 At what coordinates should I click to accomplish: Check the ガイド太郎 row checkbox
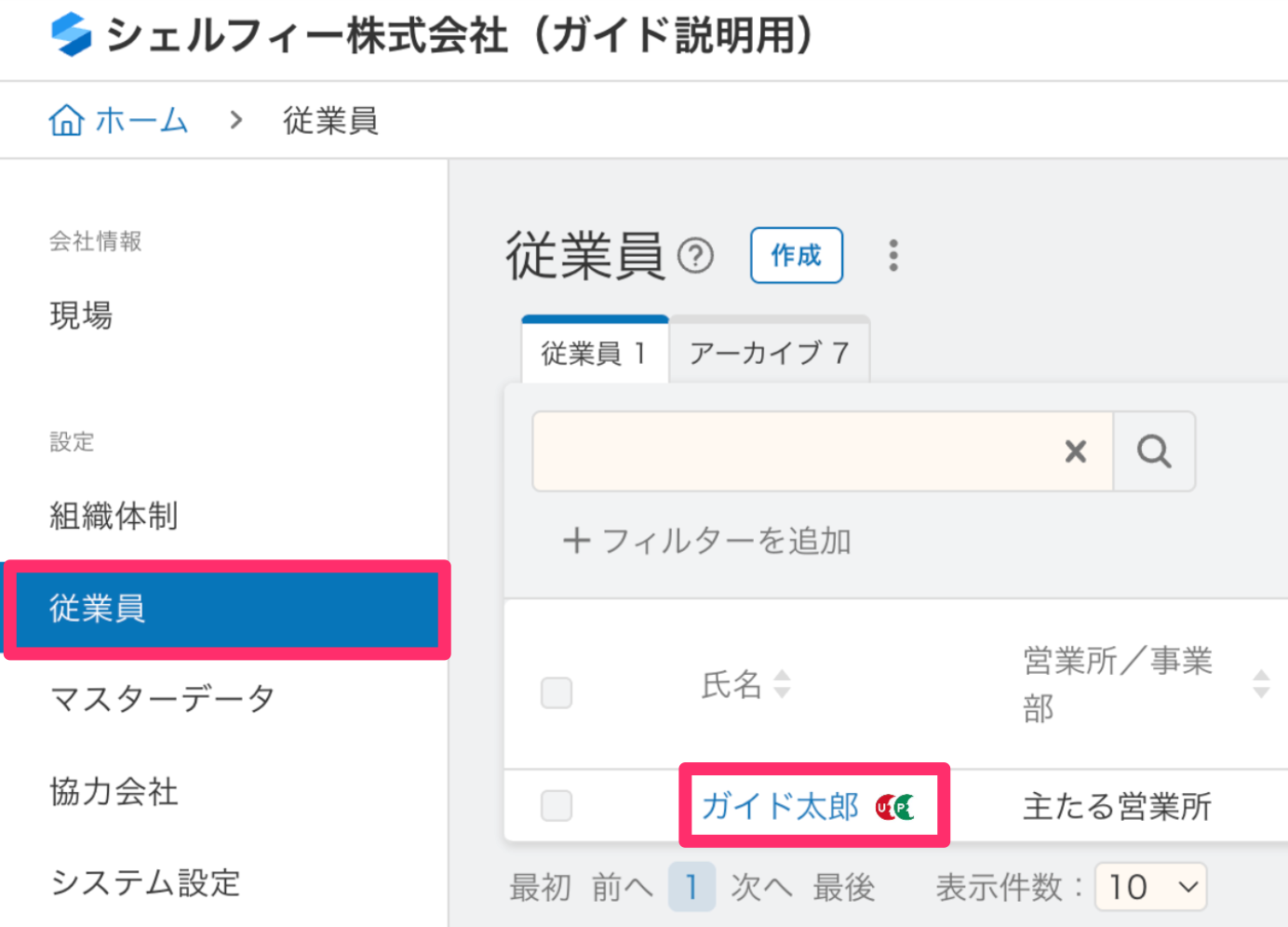(x=557, y=805)
